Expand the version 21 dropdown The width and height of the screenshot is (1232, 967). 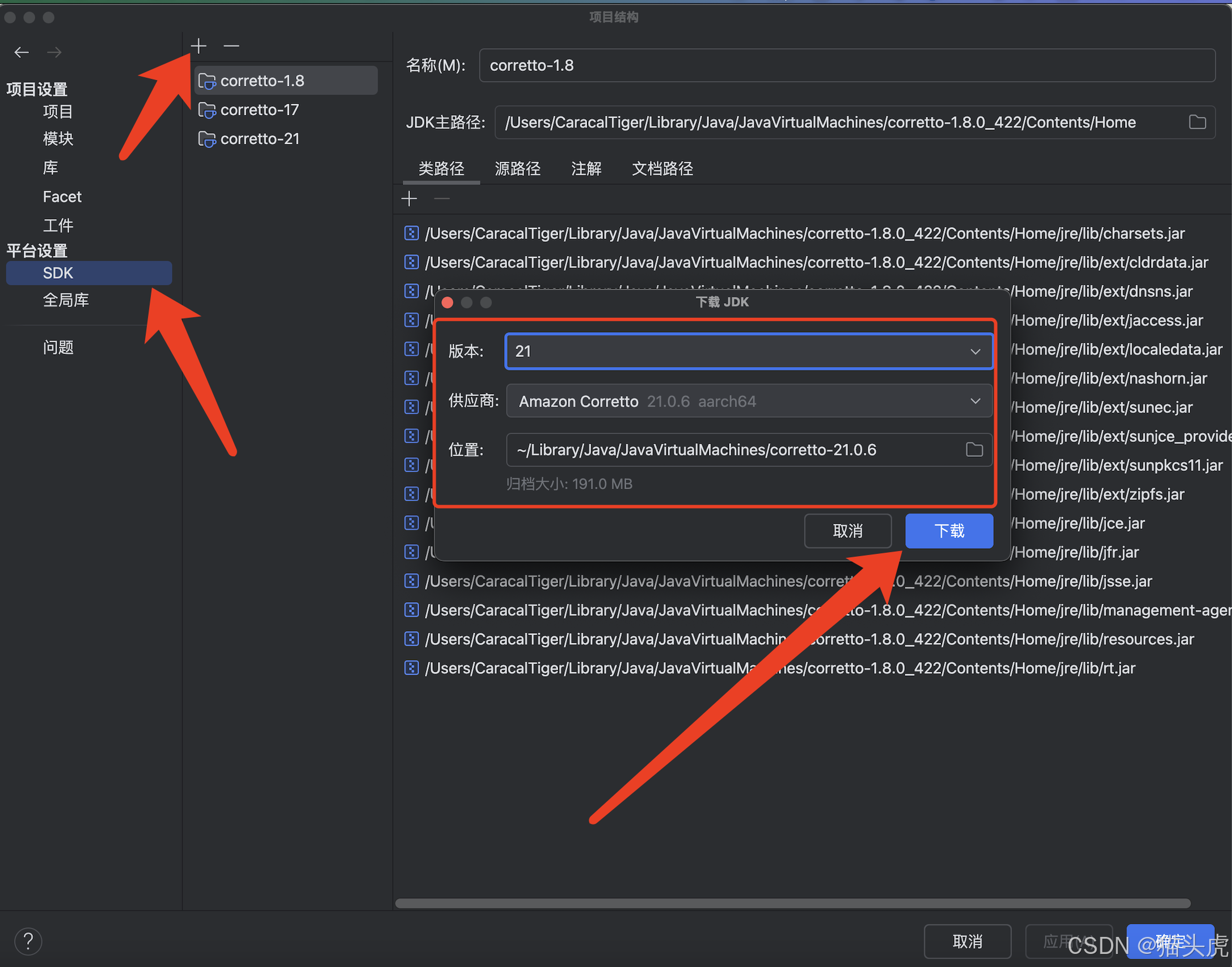(974, 352)
